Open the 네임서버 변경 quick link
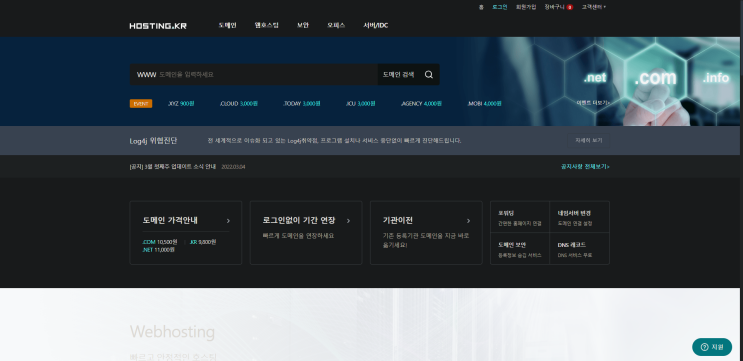This screenshot has width=743, height=361. click(580, 217)
